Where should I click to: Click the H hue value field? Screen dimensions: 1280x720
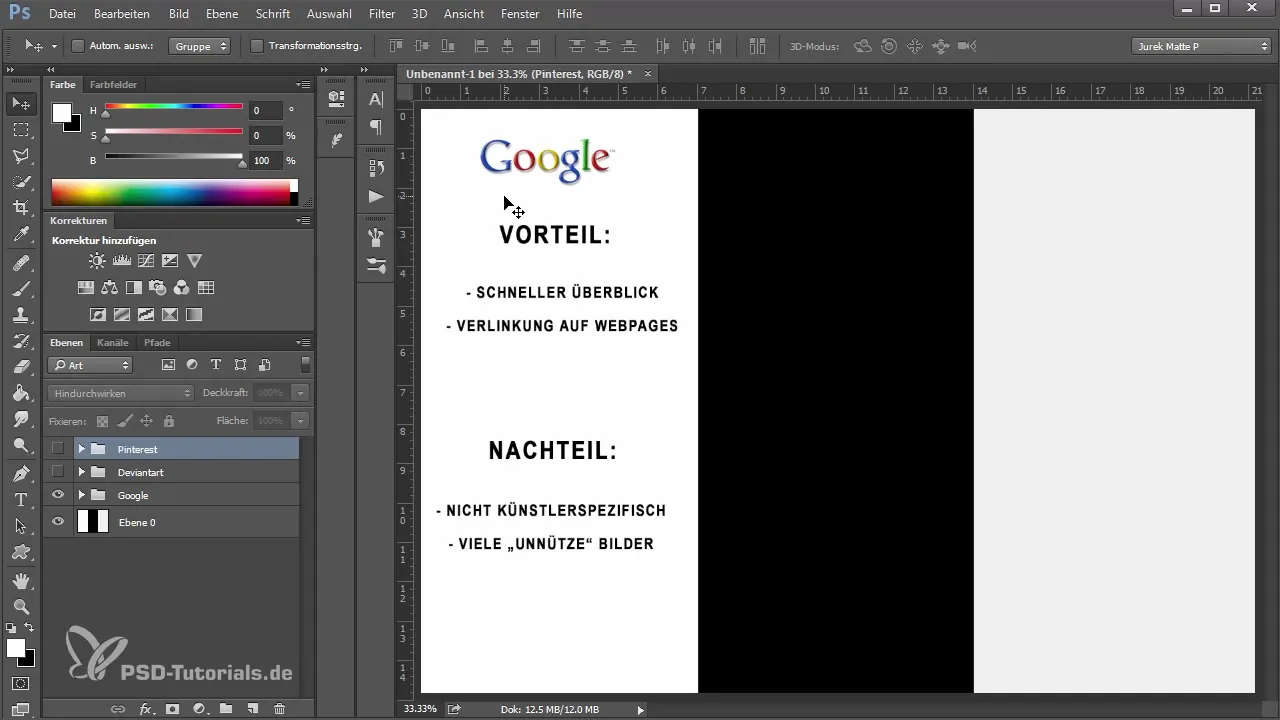point(265,111)
